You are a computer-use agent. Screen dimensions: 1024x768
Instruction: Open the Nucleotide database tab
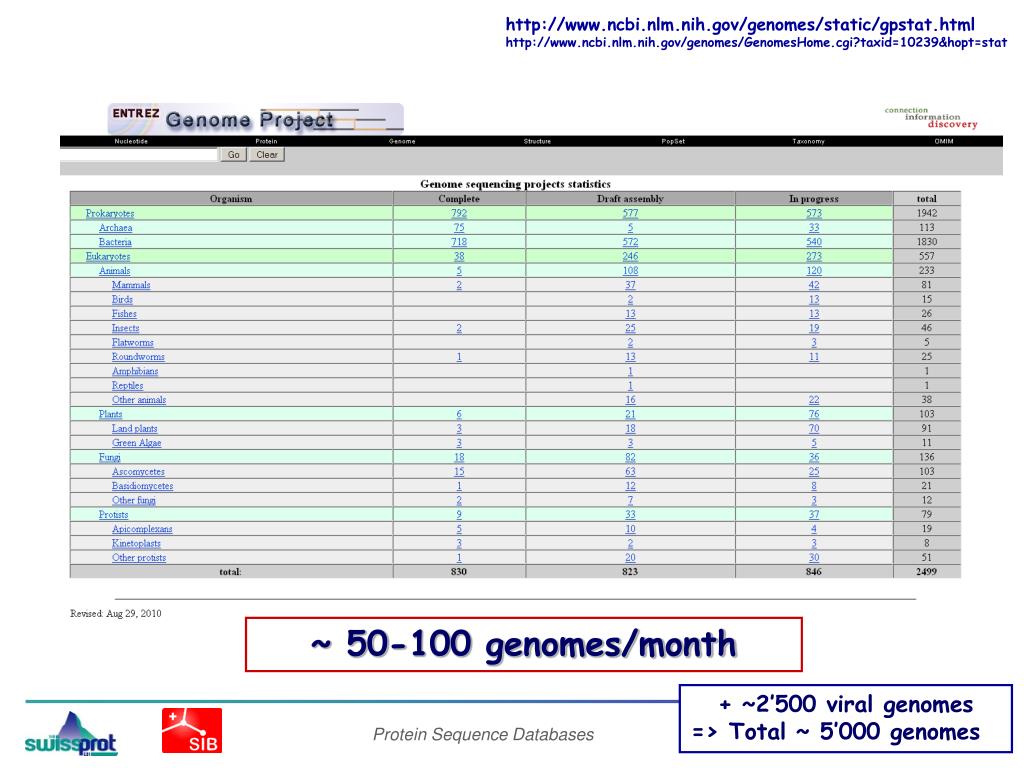click(x=131, y=141)
